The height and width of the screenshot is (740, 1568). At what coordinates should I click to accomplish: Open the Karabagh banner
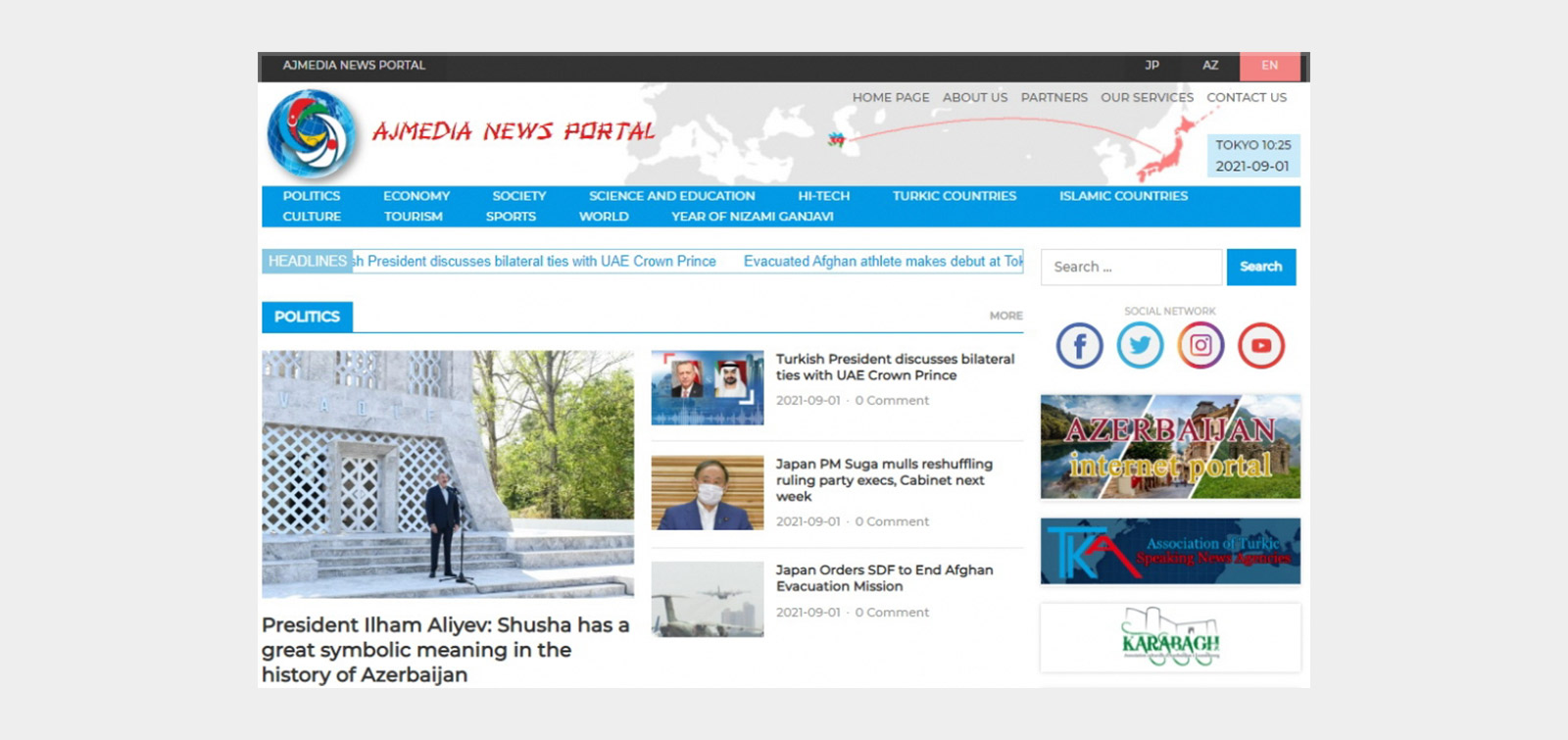1170,638
